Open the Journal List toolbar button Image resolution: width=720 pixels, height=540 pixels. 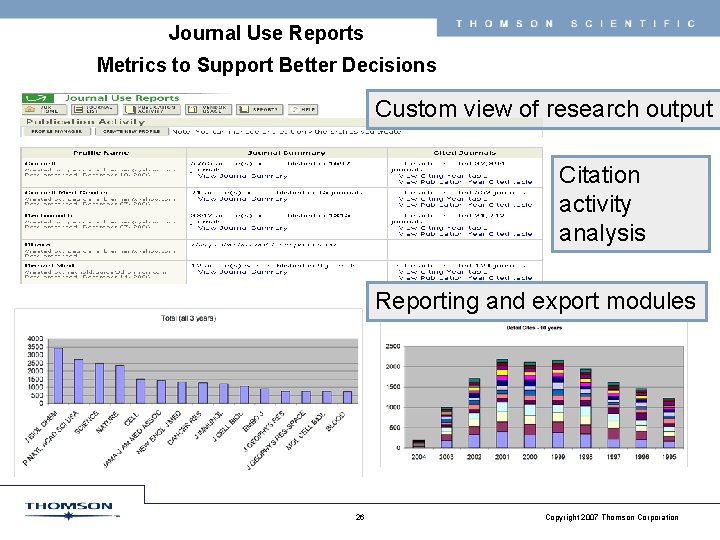(95, 110)
